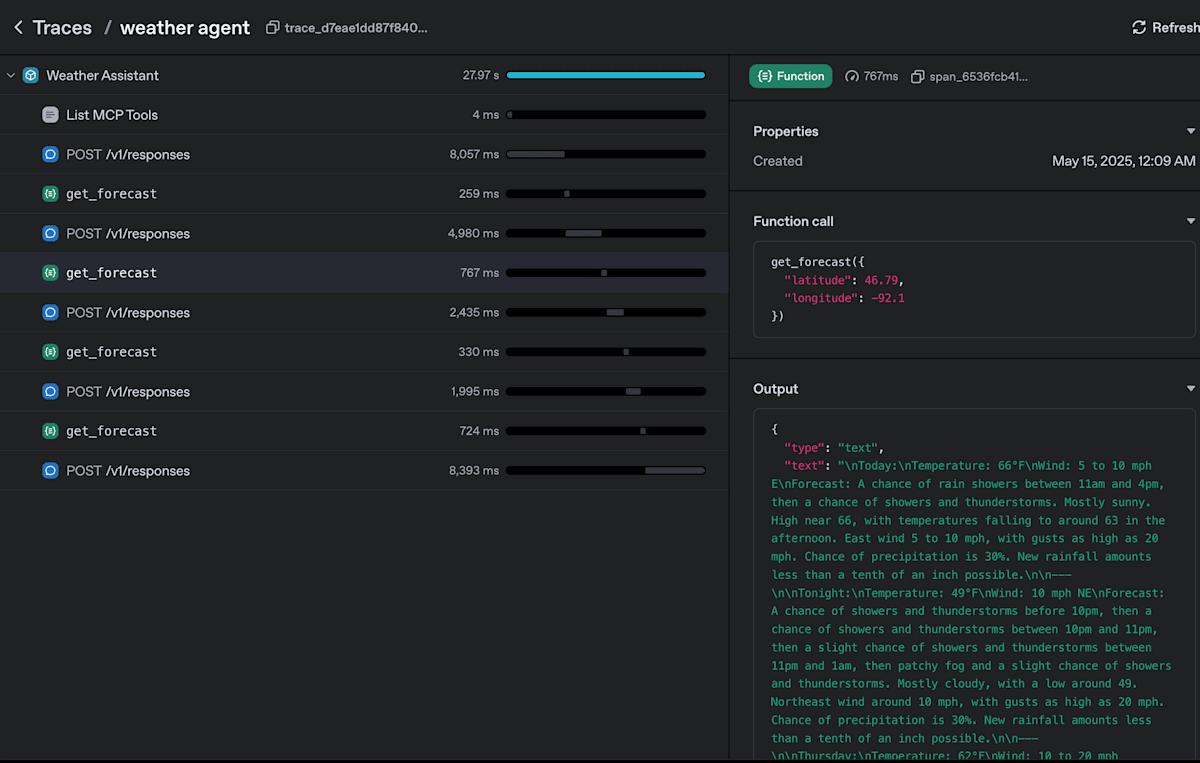The height and width of the screenshot is (763, 1200).
Task: Click the weather agent title text
Action: coord(185,28)
